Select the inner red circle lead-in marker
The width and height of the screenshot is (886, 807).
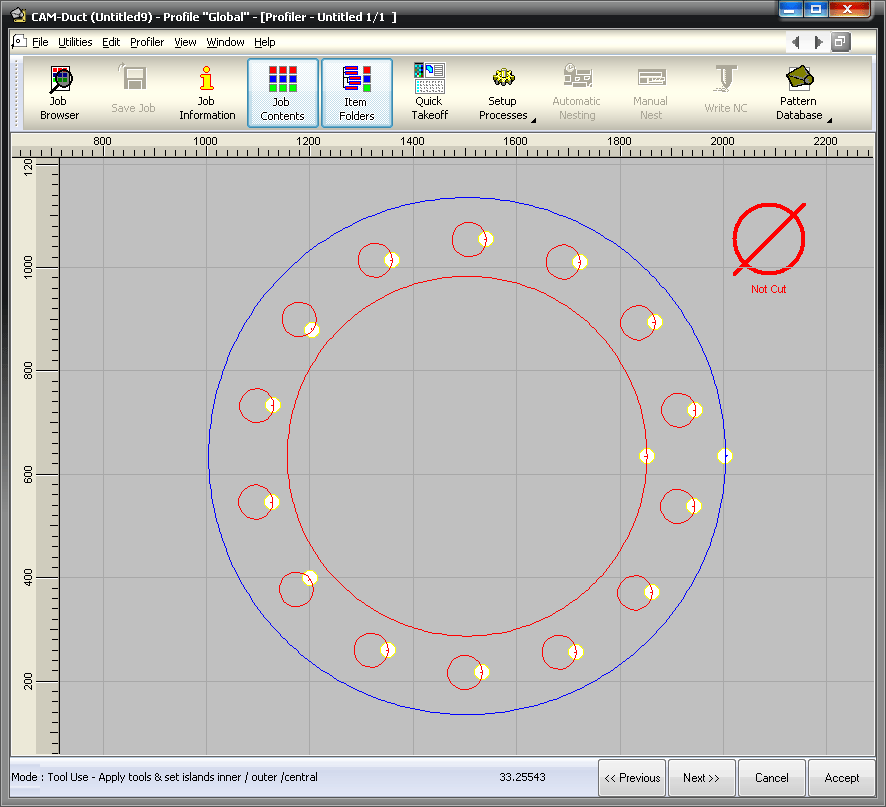[647, 456]
